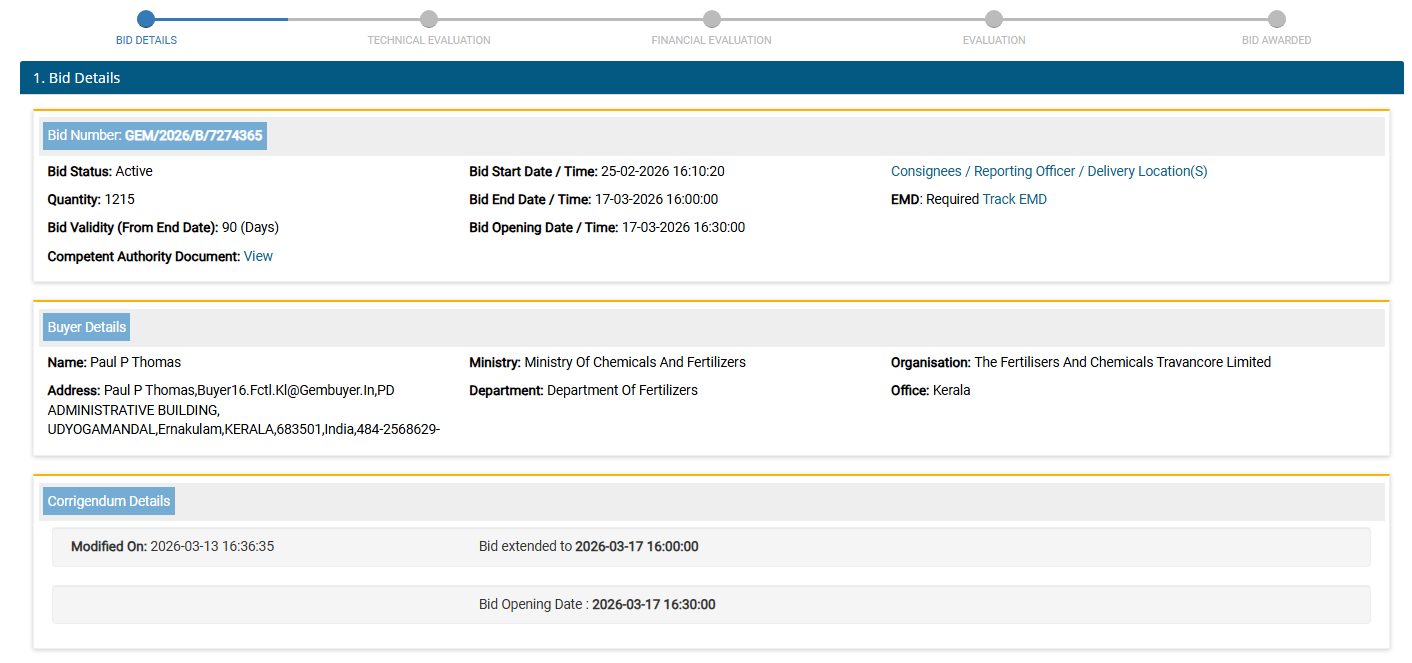Click the Bid Number GEM/2026/B/7274365 badge
The image size is (1412, 663).
tap(155, 136)
